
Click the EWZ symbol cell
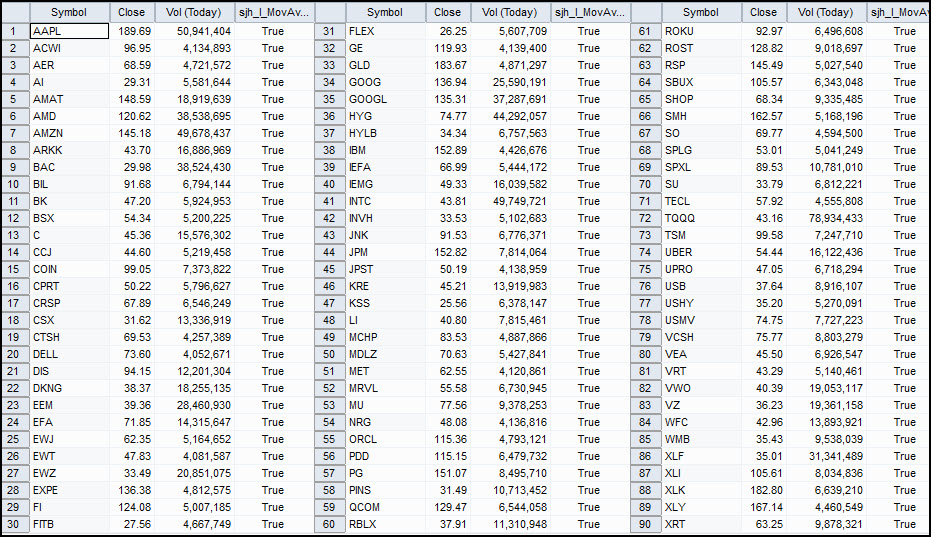[x=69, y=473]
